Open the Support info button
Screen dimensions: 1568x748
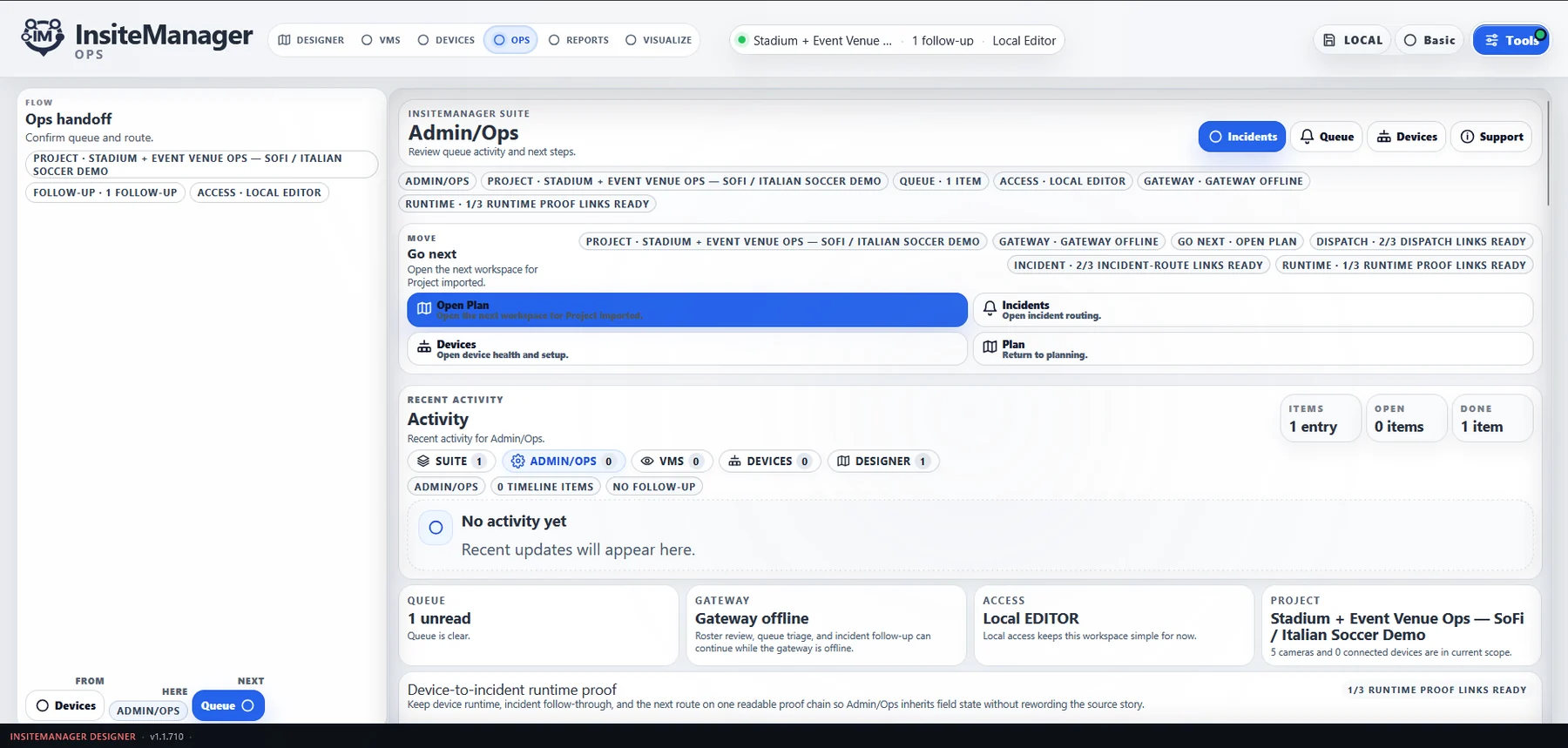pos(1491,137)
